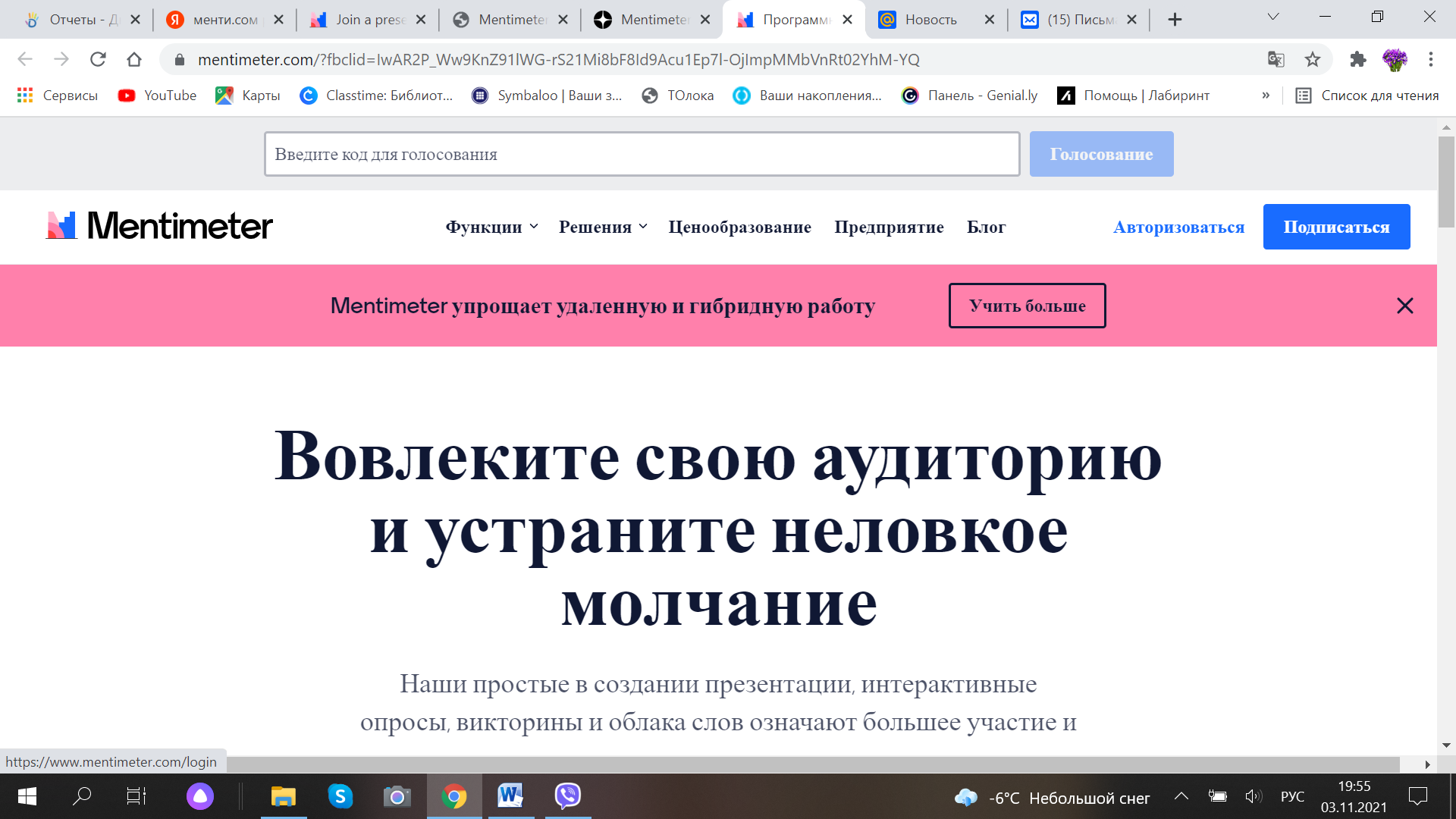Open Список для чтения reading list
1456x819 pixels.
1367,96
